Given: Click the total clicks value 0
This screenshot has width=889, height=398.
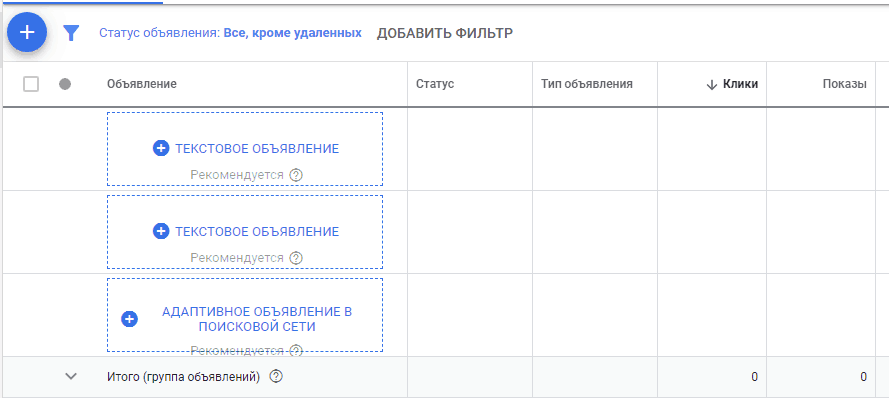Looking at the screenshot, I should pos(755,377).
